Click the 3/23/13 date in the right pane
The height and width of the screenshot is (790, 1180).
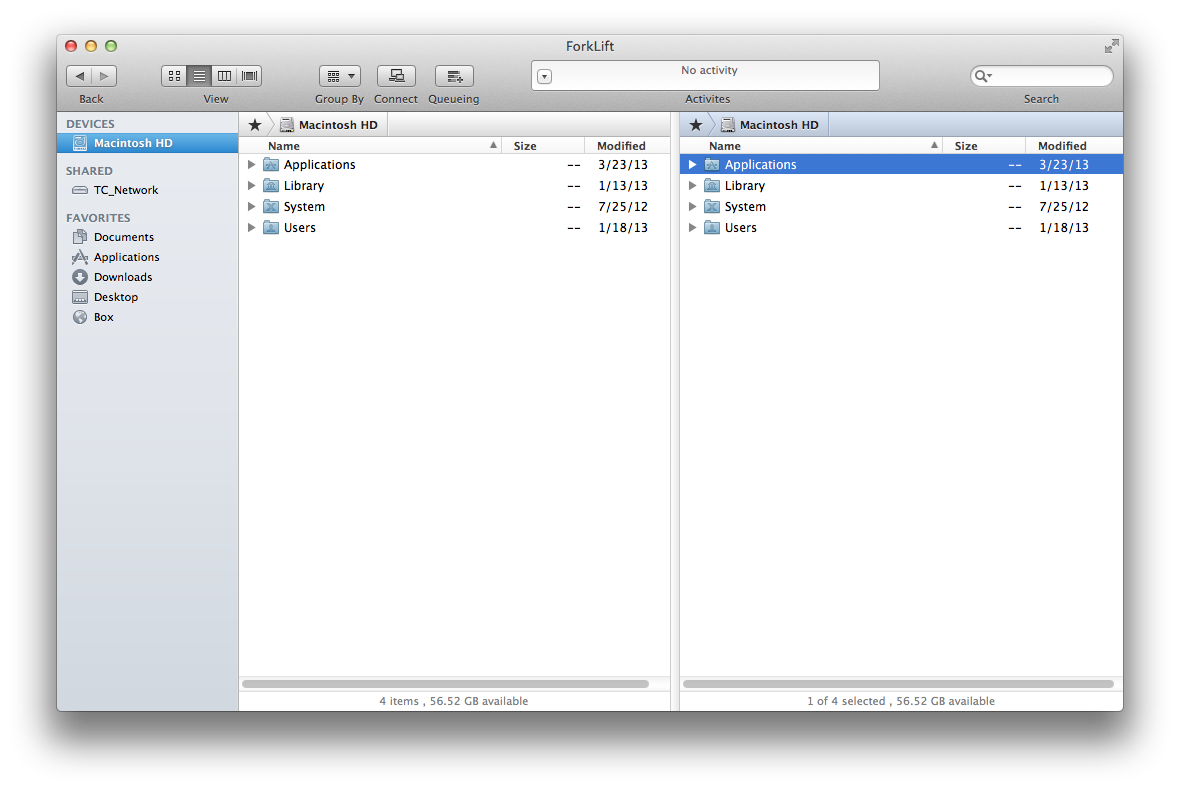(1063, 165)
